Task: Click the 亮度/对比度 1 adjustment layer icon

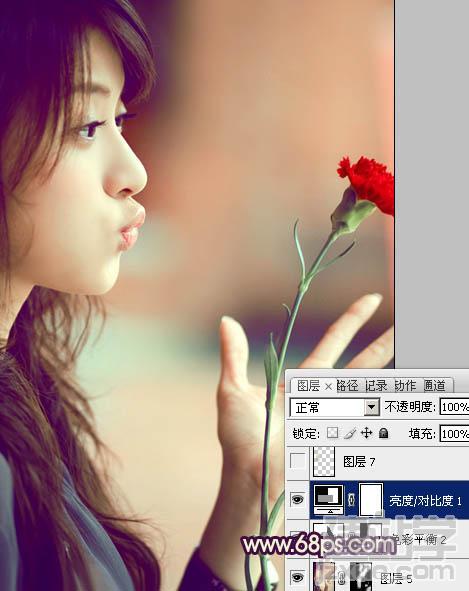Action: coord(329,500)
